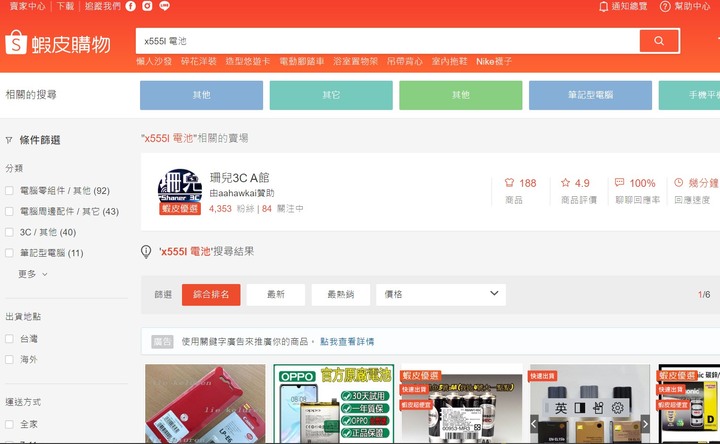Click the 手機平板 related search tile
The height and width of the screenshot is (444, 720).
point(689,95)
